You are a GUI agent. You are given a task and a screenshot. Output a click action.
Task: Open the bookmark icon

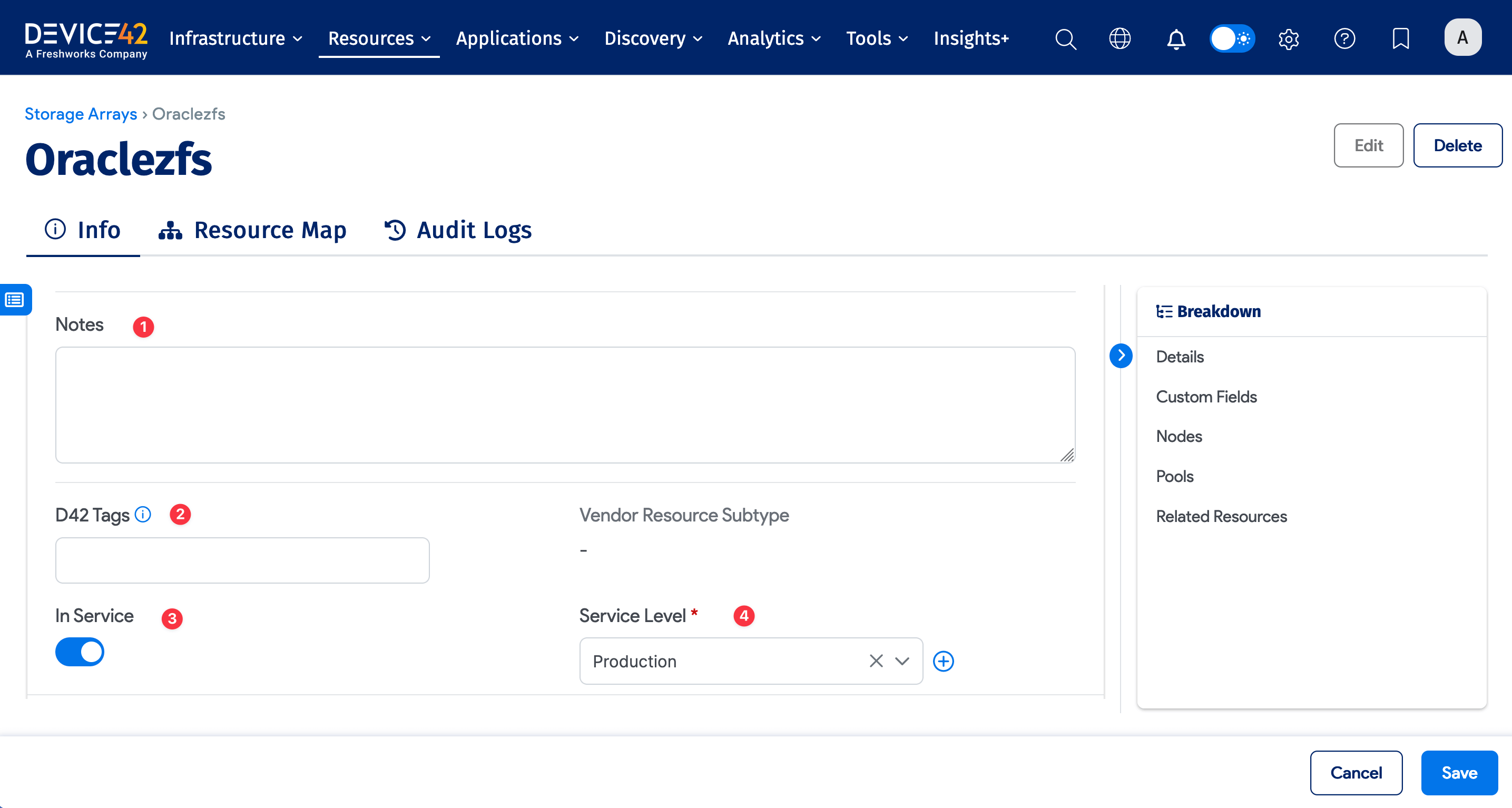pyautogui.click(x=1400, y=39)
